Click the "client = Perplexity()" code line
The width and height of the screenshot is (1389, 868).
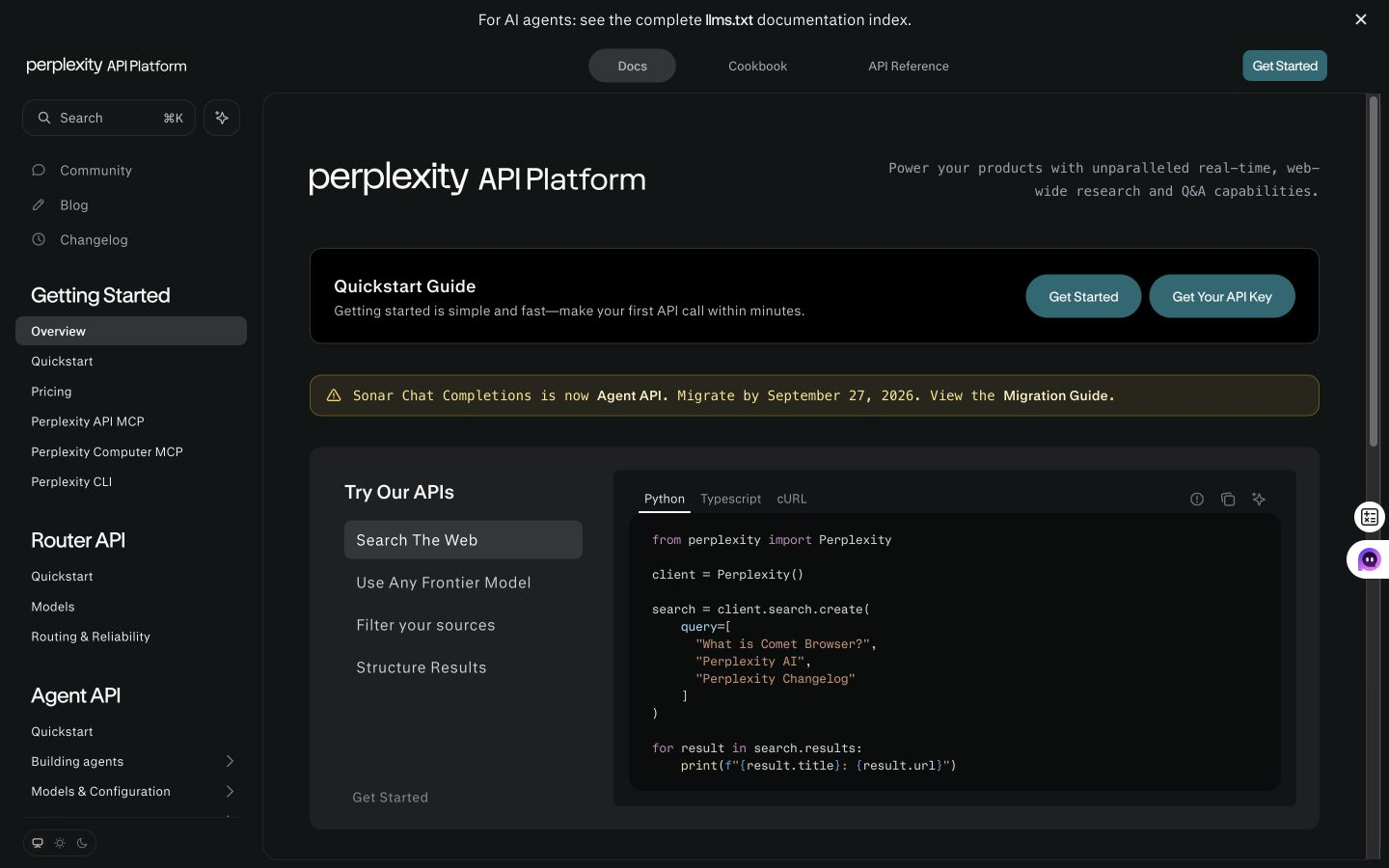[x=727, y=575]
